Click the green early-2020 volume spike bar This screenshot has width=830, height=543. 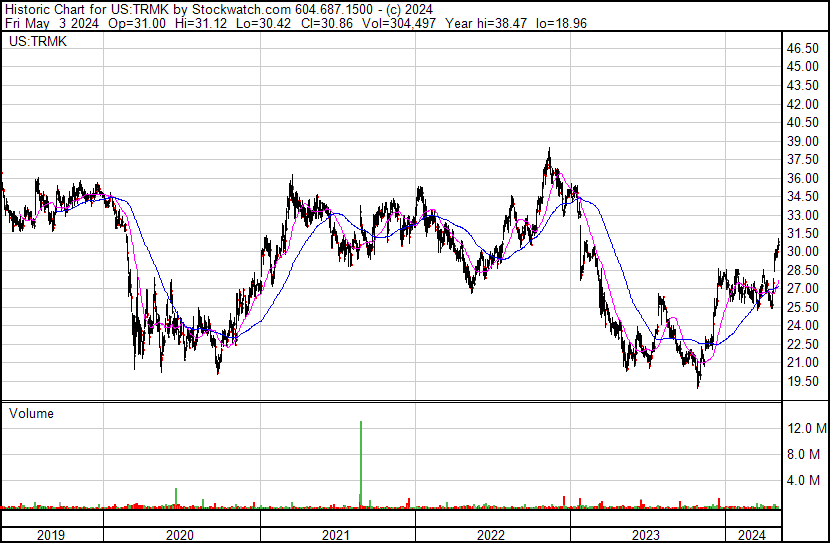[176, 498]
